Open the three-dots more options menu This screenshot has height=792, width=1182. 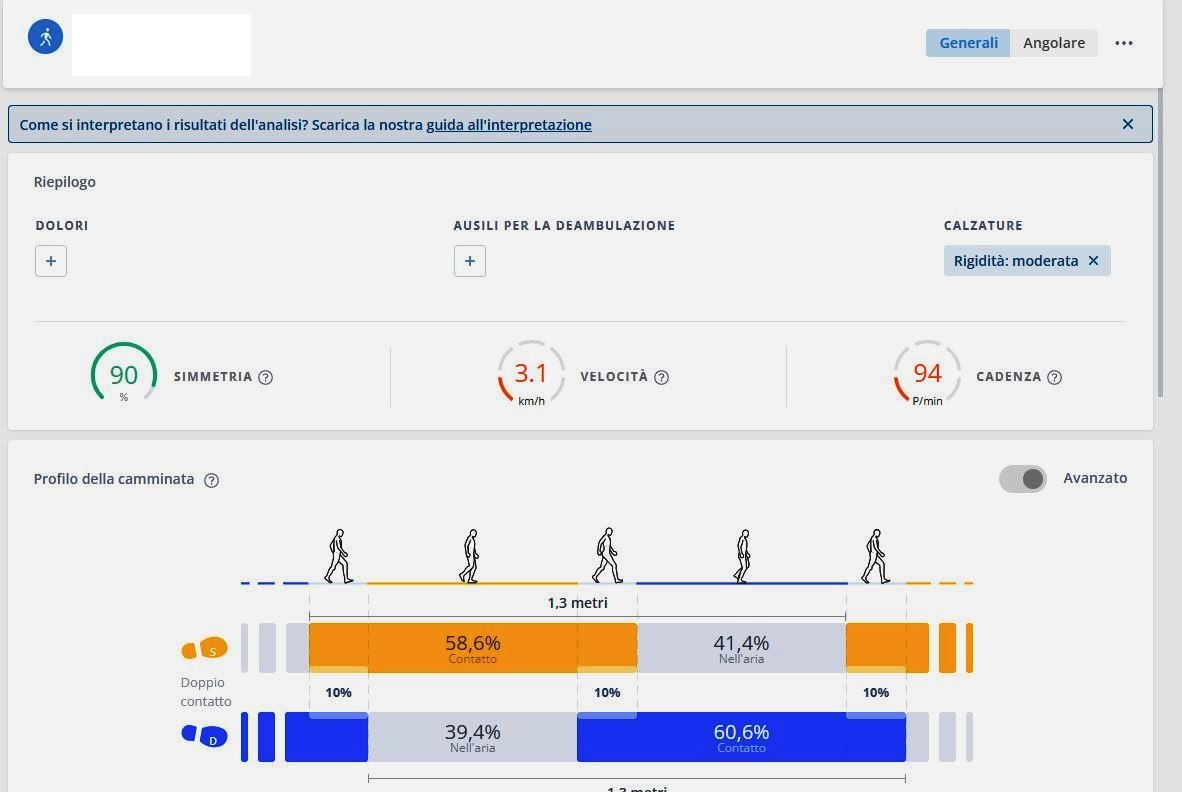pos(1124,43)
